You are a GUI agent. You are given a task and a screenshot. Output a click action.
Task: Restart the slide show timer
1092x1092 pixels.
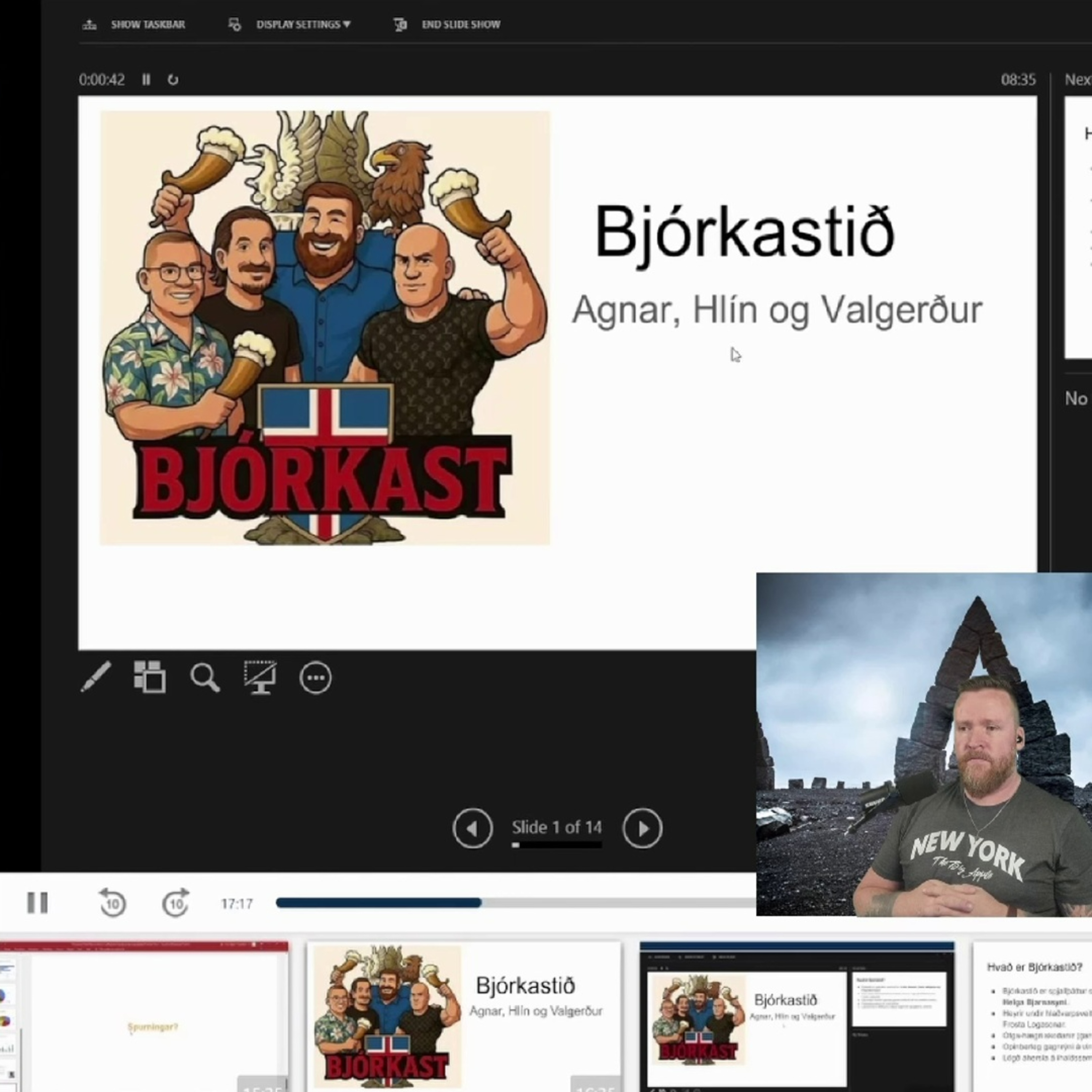coord(173,80)
